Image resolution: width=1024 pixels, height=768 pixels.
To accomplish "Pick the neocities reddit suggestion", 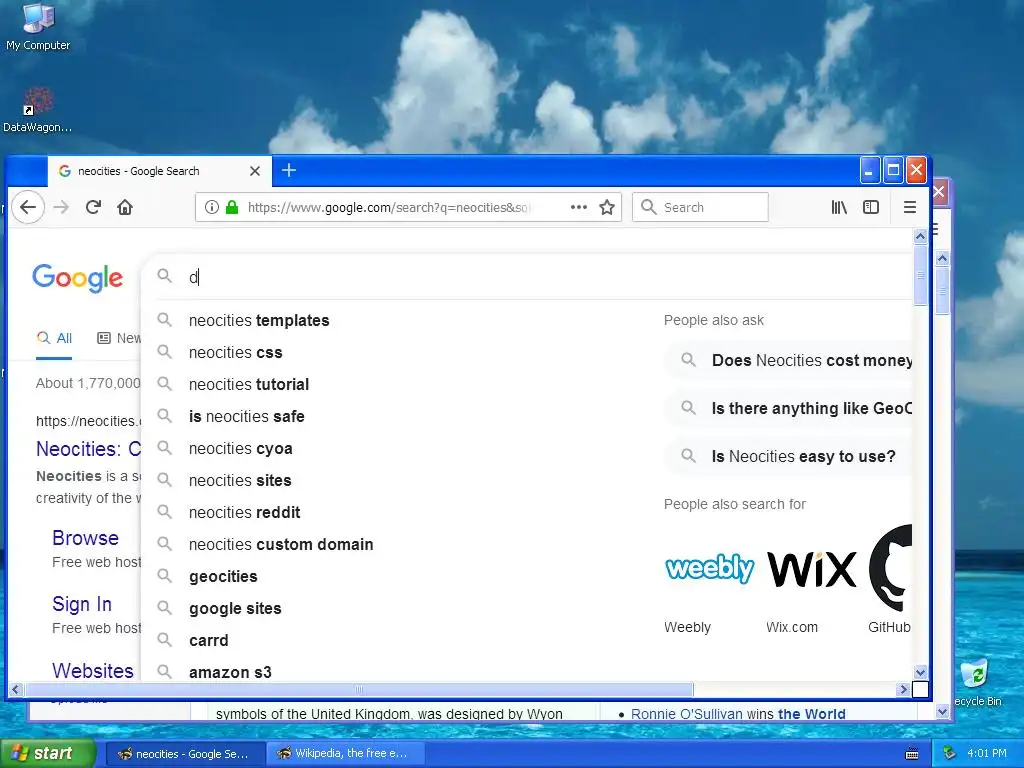I will coord(245,513).
